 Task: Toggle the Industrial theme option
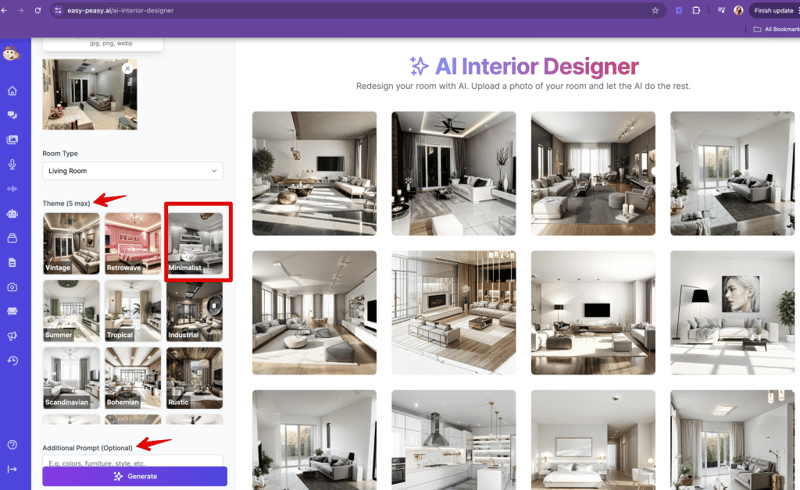pyautogui.click(x=195, y=311)
